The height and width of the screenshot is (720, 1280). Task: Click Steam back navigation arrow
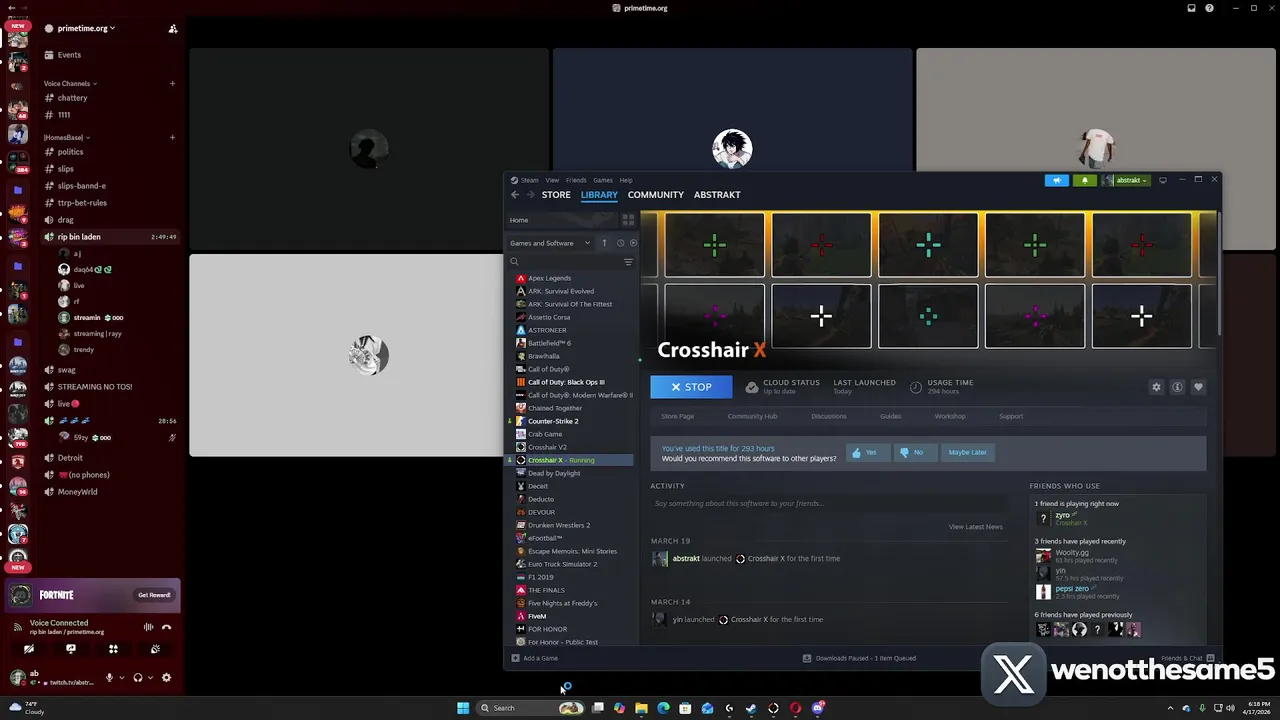[x=514, y=195]
